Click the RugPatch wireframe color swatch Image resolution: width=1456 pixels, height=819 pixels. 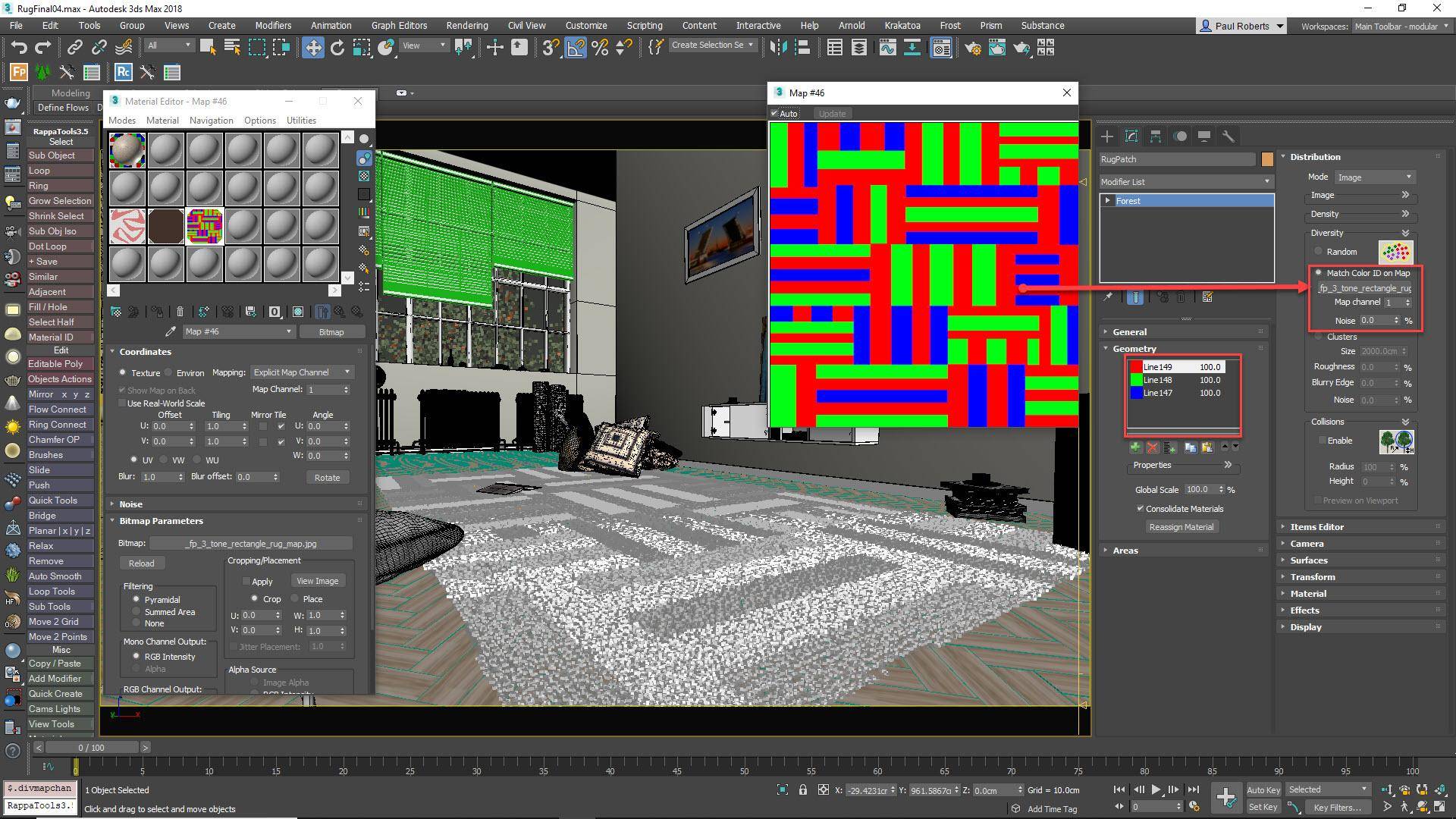1267,159
